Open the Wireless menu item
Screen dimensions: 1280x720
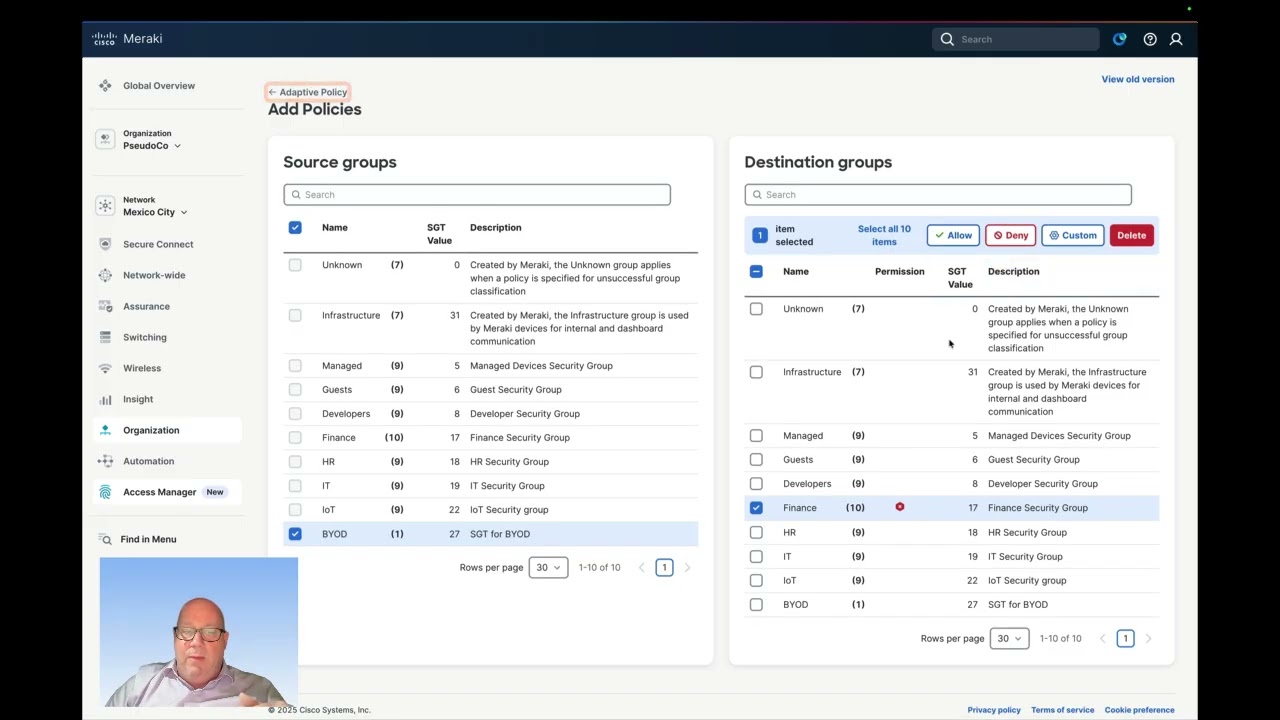[x=142, y=368]
